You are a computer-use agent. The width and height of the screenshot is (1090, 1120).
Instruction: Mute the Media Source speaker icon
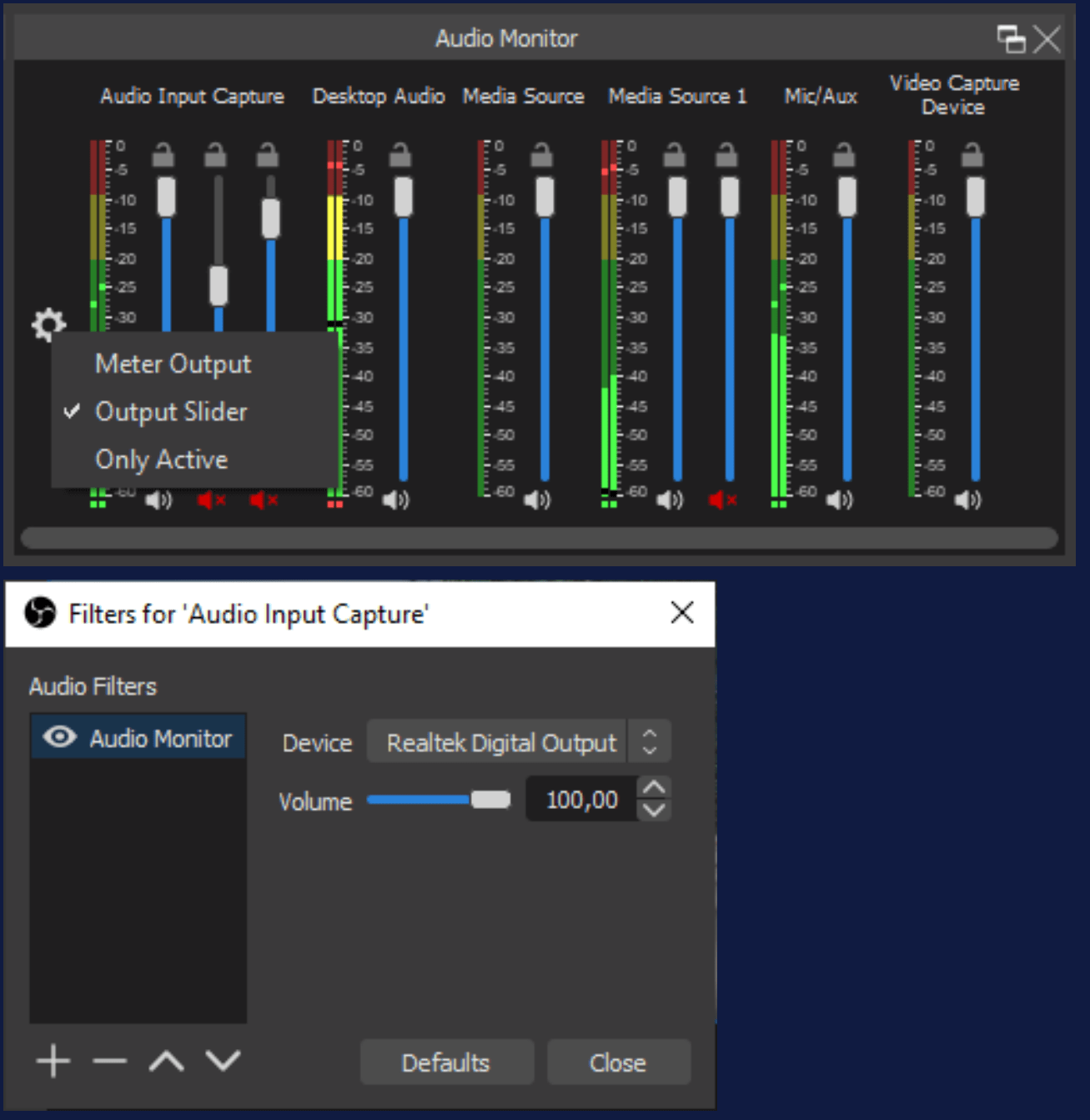(x=537, y=500)
